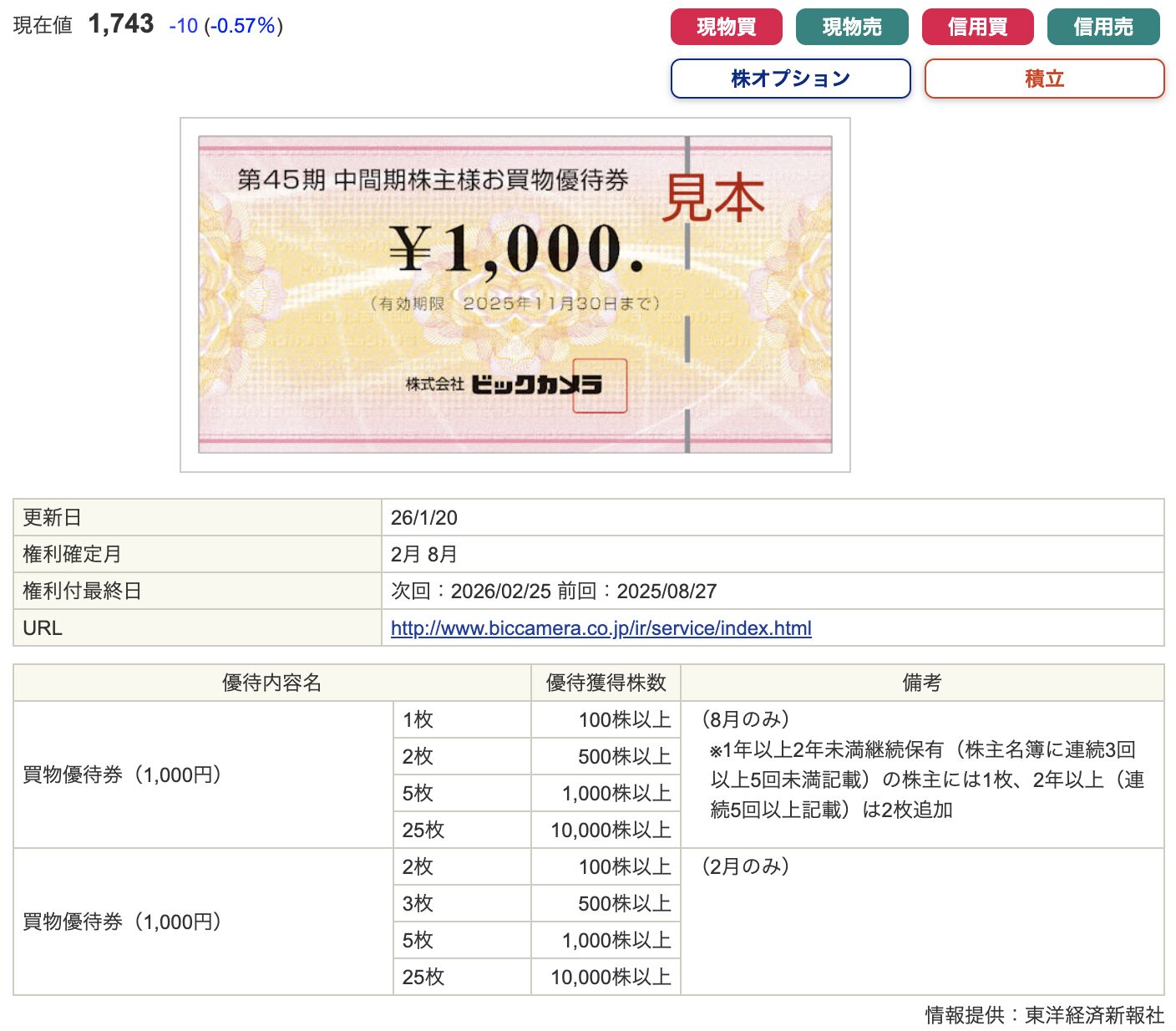Viewport: 1176px width, 1031px height.
Task: Click the (8月のみ) remarks note
Action: pyautogui.click(x=746, y=719)
